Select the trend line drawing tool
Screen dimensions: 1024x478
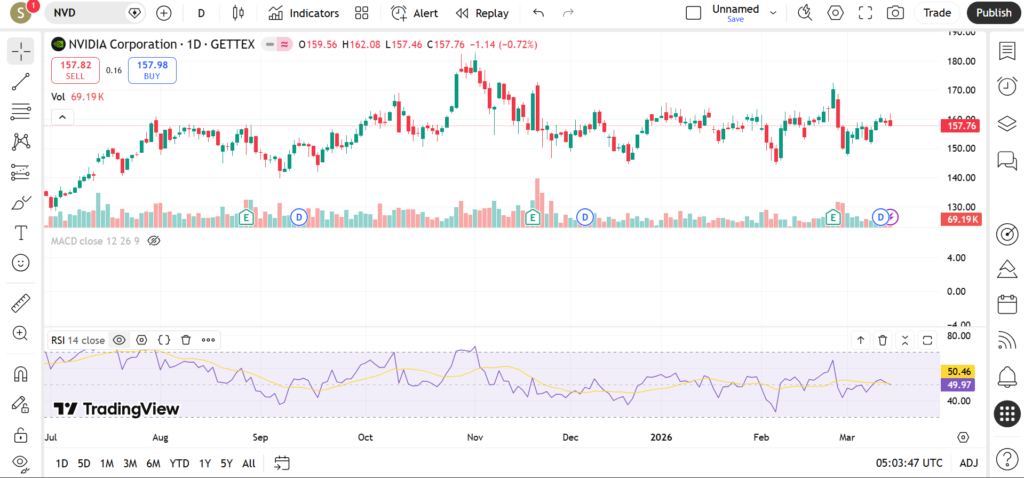(21, 81)
